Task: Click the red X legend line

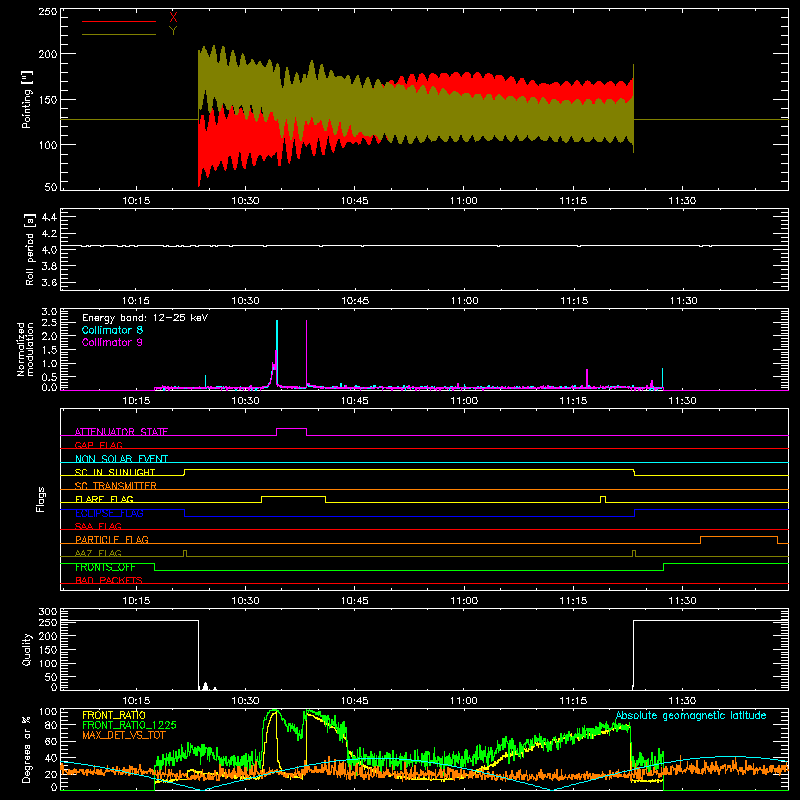Action: click(119, 21)
